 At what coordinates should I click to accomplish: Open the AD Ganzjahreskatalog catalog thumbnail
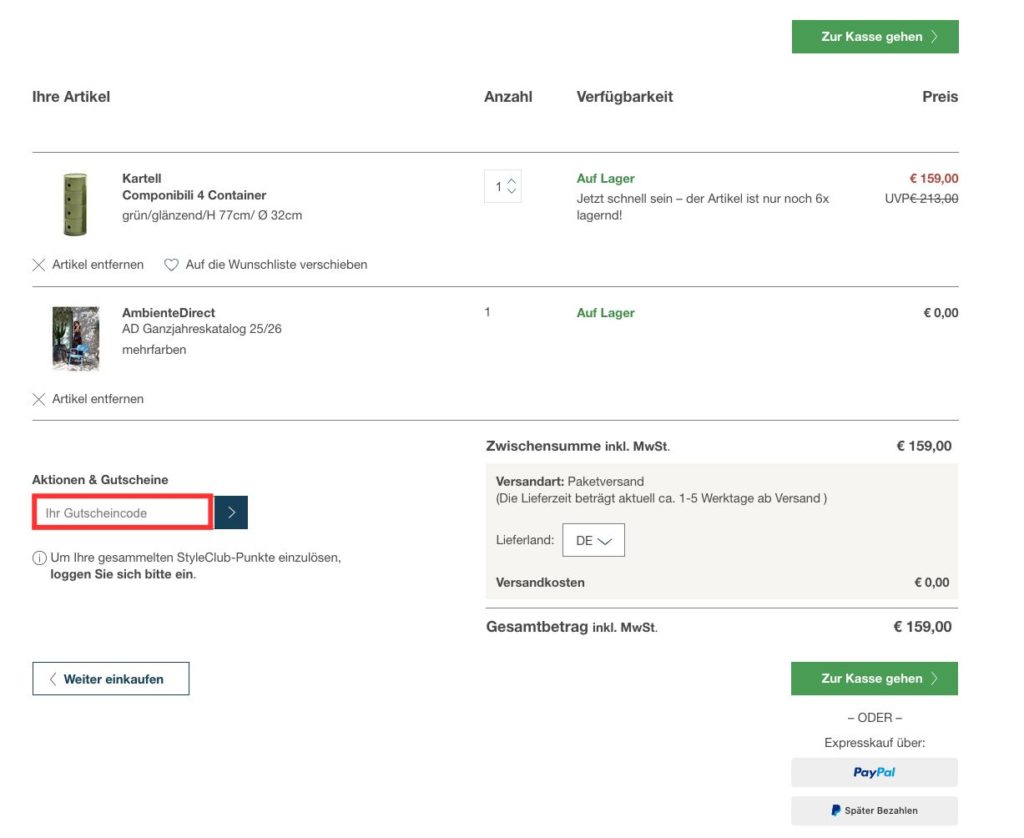point(76,338)
